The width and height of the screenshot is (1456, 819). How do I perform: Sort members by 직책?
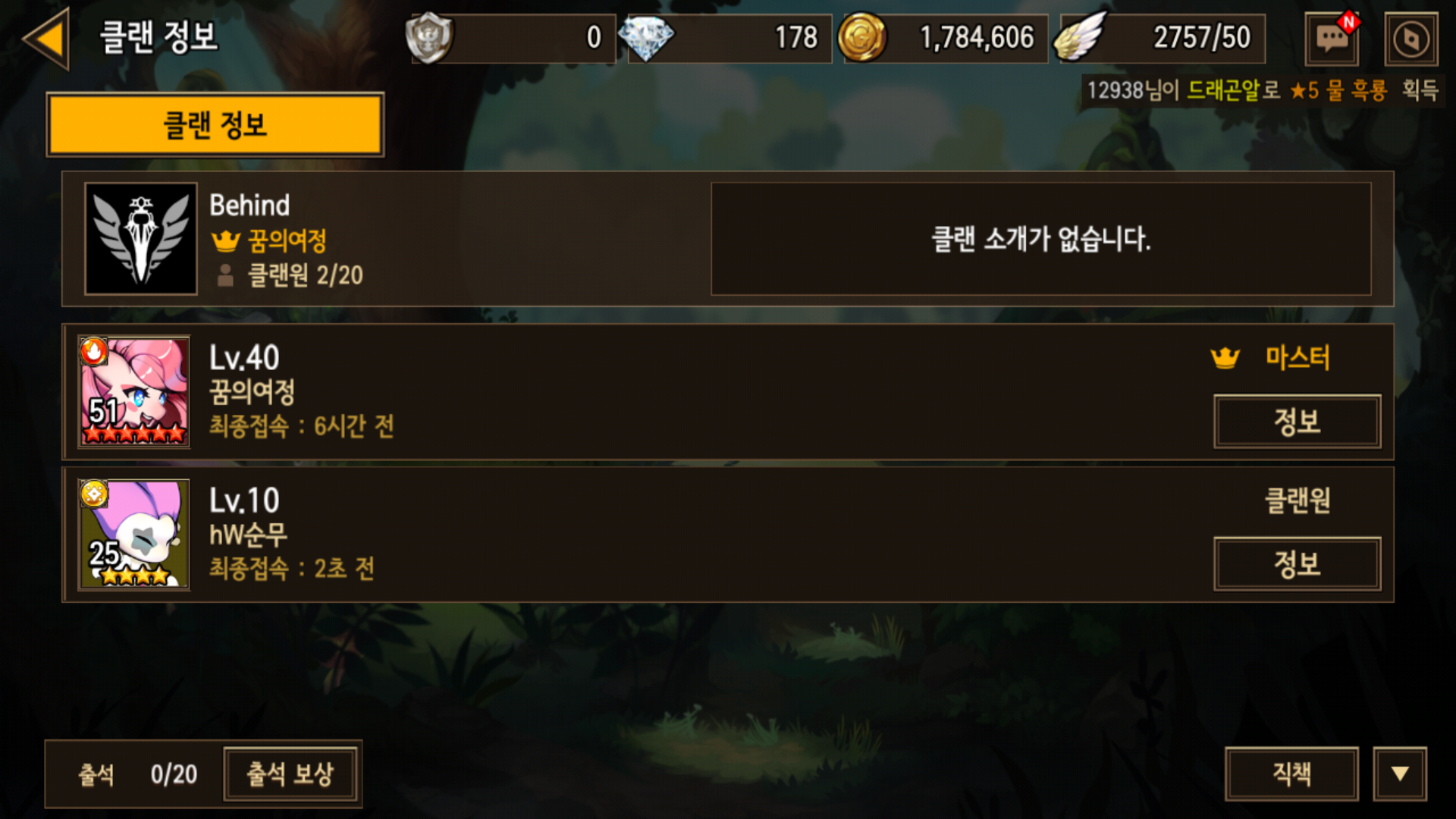[x=1291, y=773]
